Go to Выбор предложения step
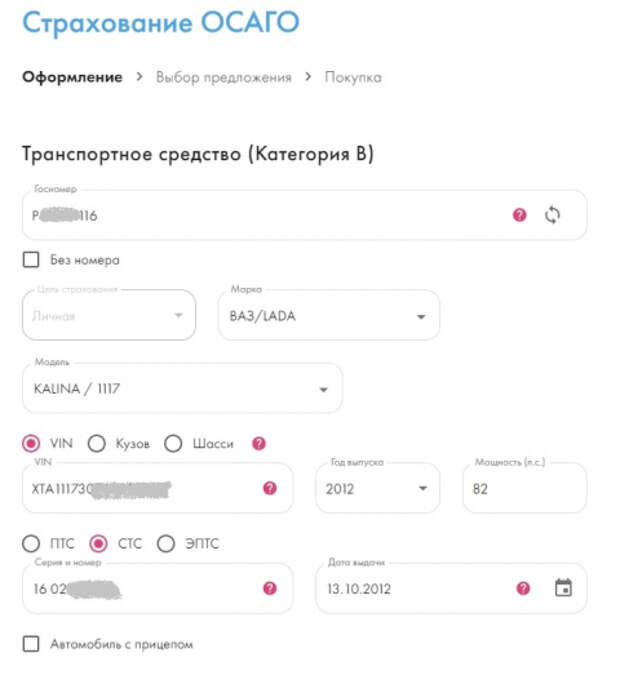Image resolution: width=620 pixels, height=693 pixels. (224, 77)
